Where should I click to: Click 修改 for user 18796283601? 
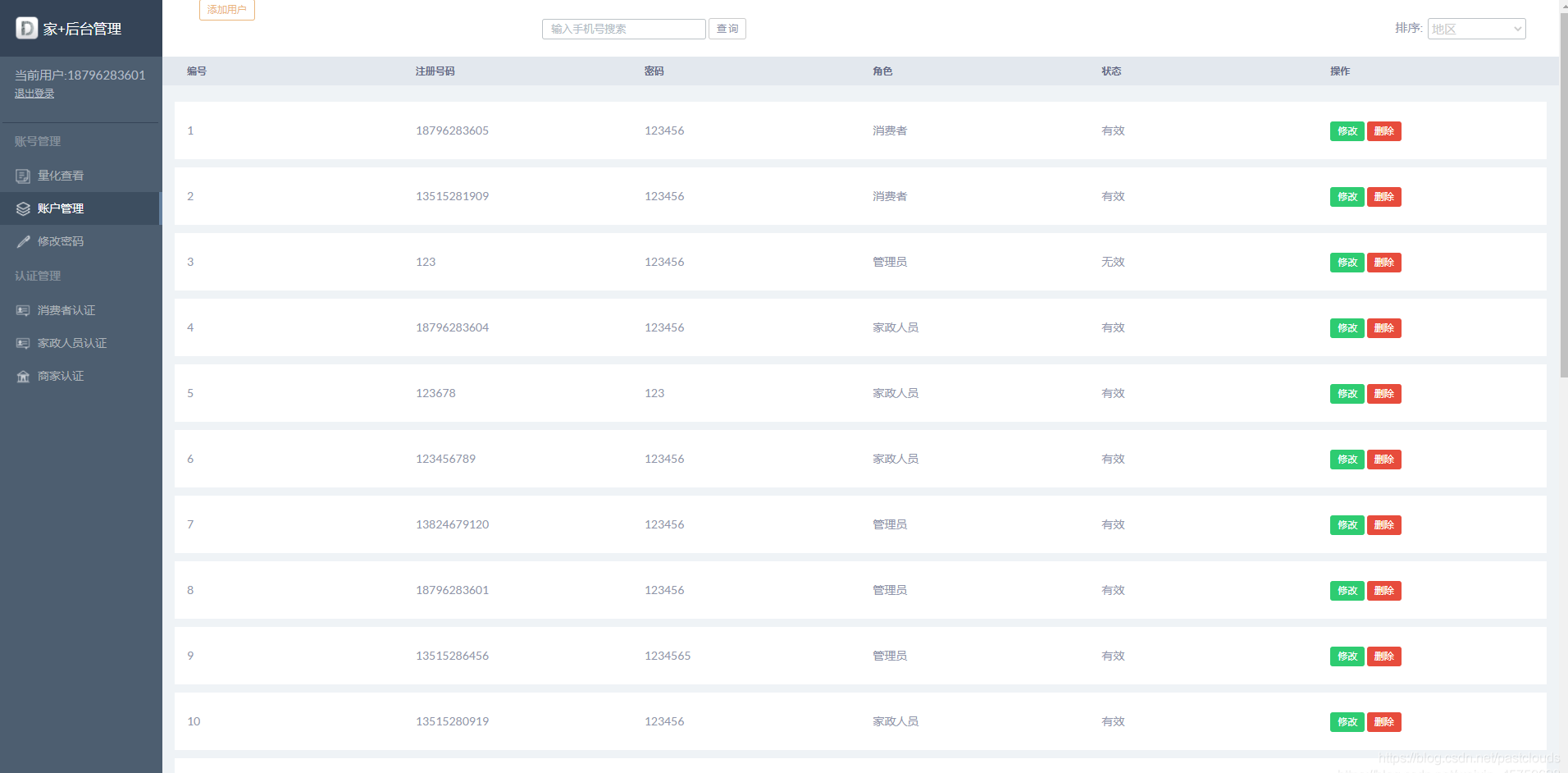pyautogui.click(x=1347, y=591)
